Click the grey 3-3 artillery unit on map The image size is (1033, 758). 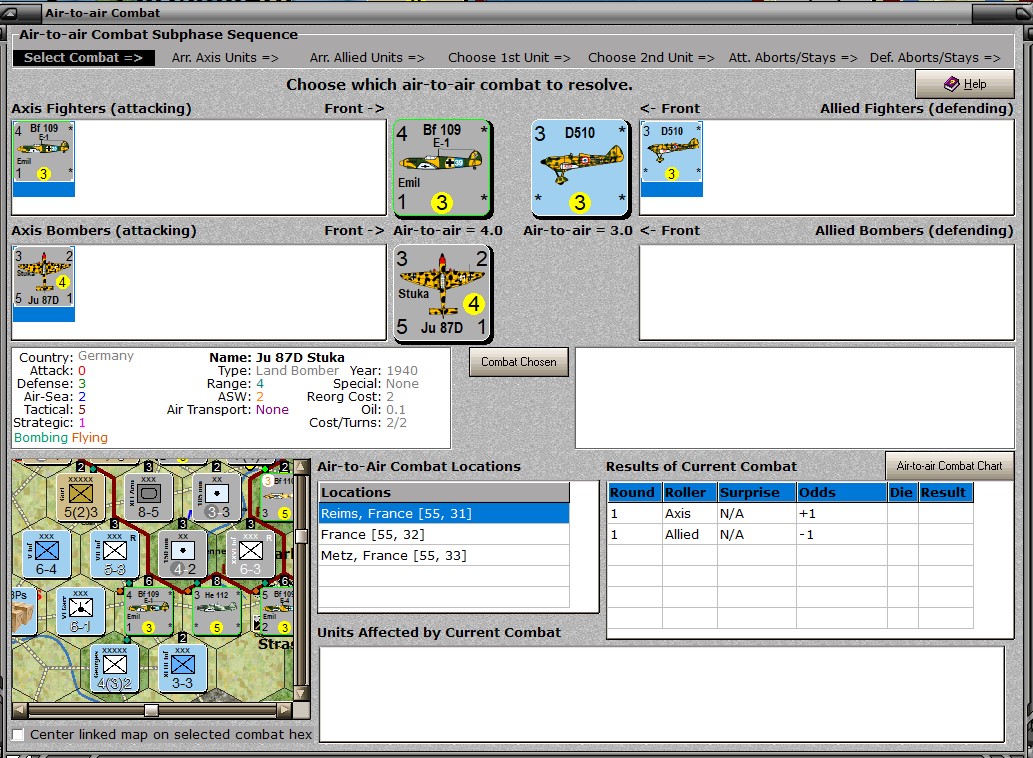[x=217, y=496]
